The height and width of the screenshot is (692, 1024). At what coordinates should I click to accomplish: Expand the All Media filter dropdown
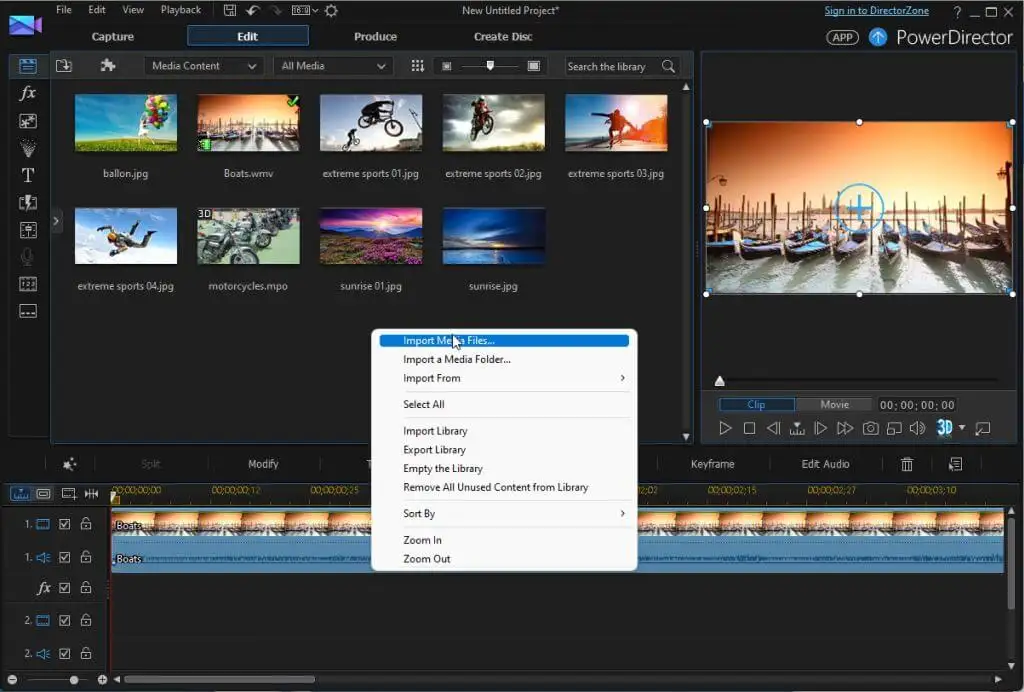coord(332,66)
